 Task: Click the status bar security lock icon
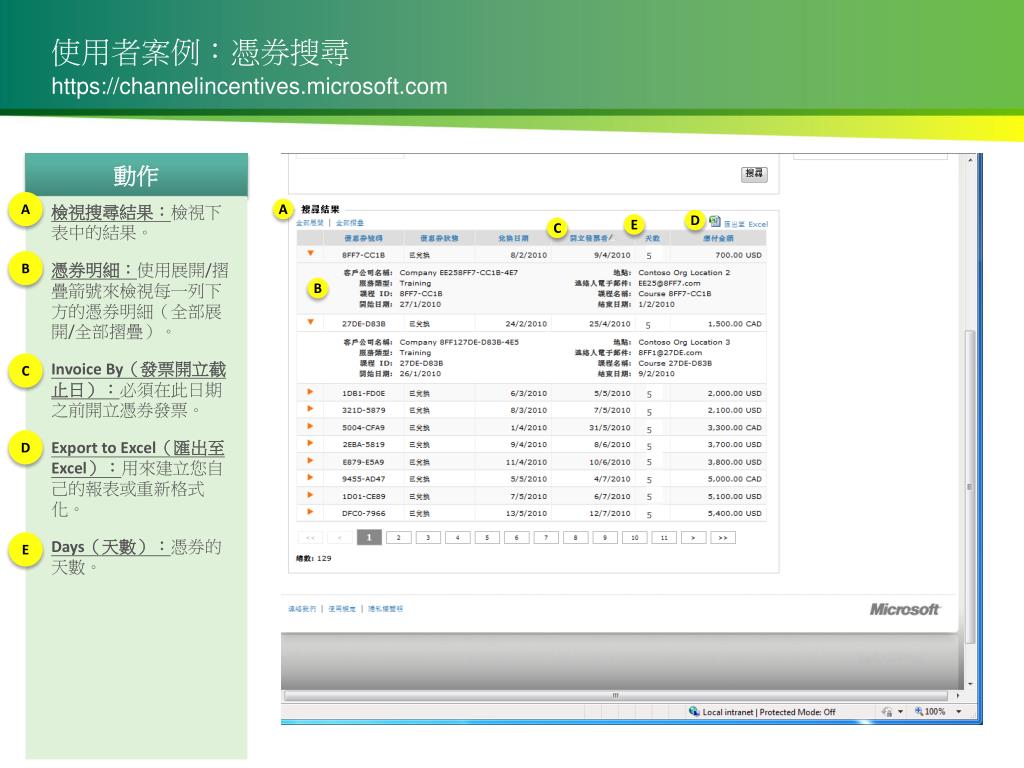tap(887, 711)
